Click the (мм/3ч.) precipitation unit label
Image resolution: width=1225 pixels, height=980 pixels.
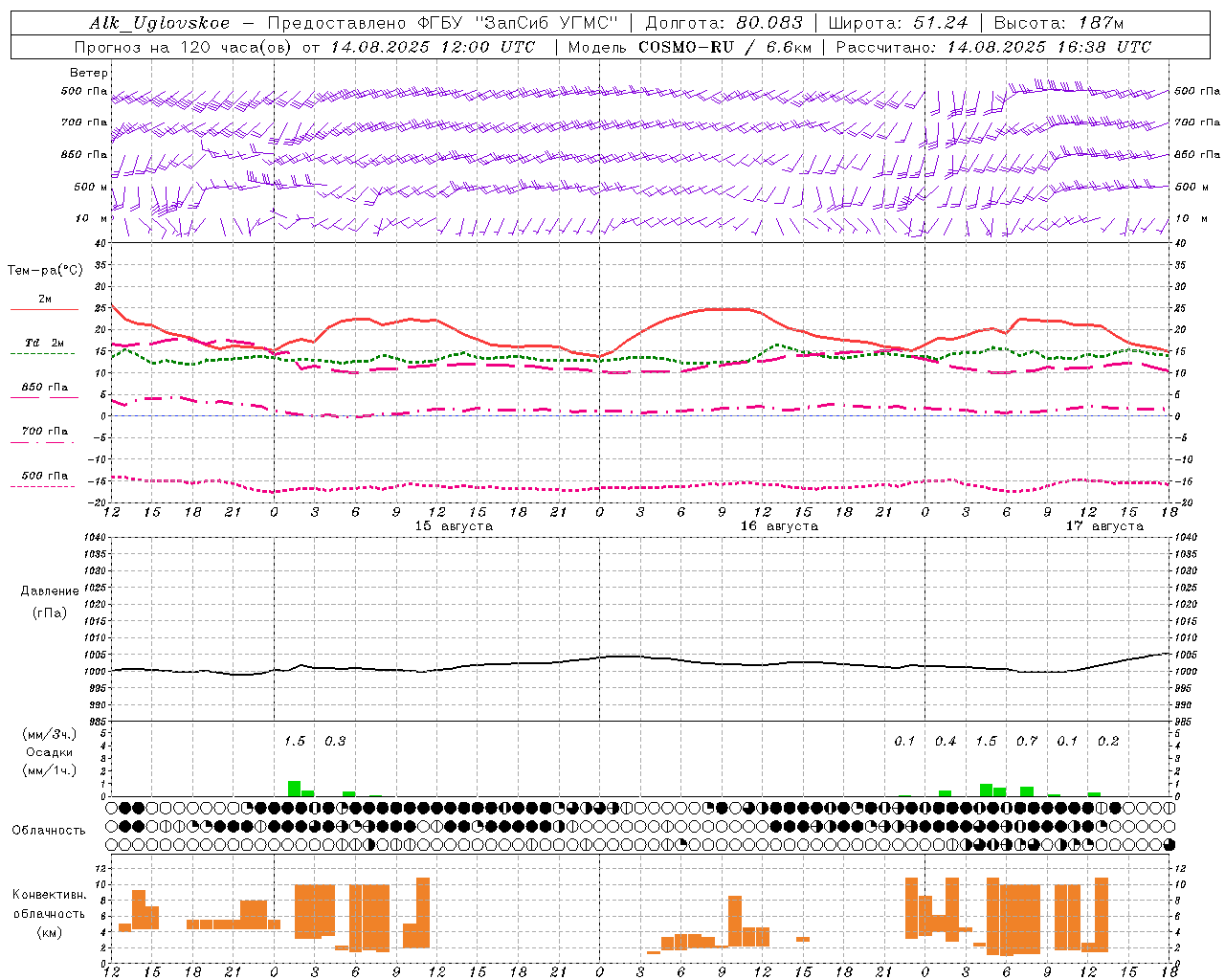(50, 735)
